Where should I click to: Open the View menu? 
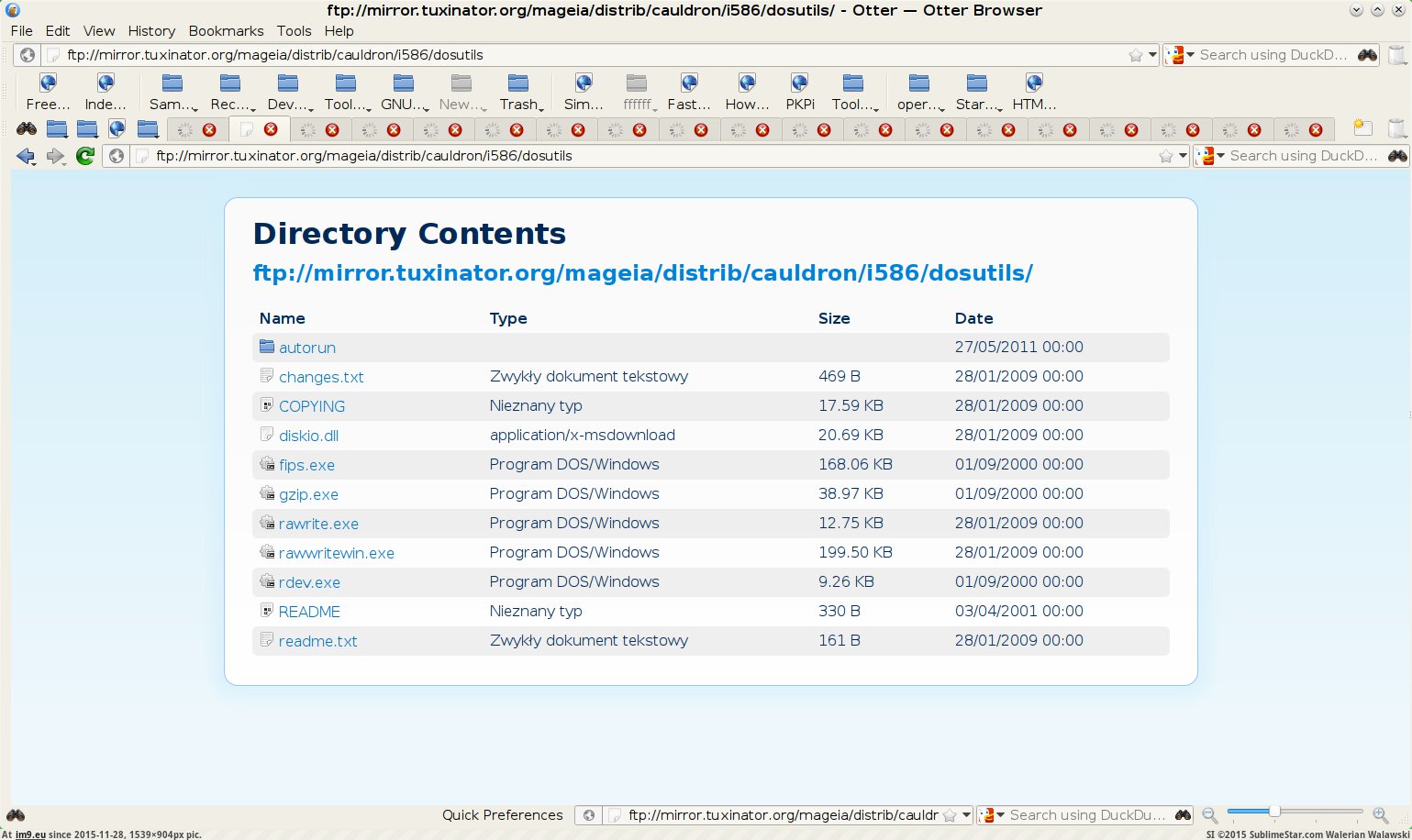click(x=99, y=30)
